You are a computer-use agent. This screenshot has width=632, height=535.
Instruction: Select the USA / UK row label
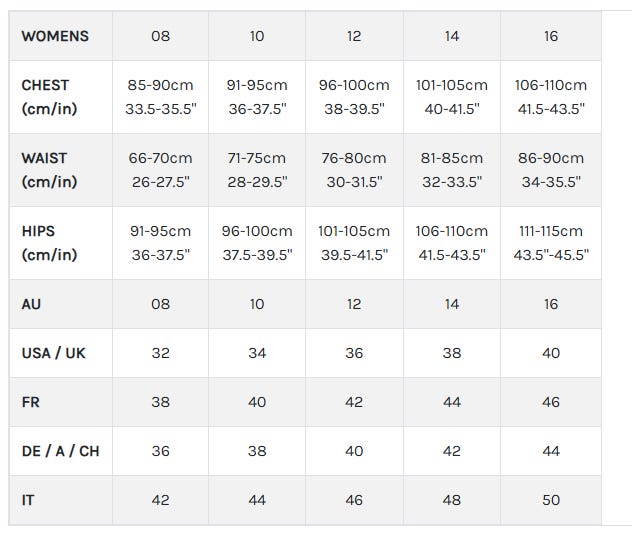pyautogui.click(x=54, y=353)
